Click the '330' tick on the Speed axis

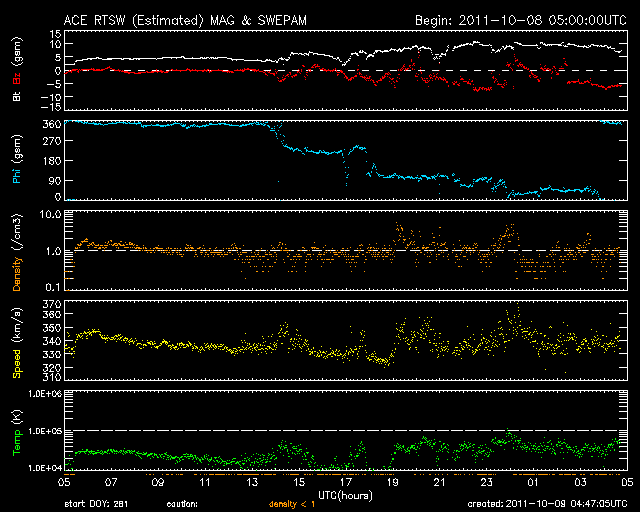click(x=52, y=354)
